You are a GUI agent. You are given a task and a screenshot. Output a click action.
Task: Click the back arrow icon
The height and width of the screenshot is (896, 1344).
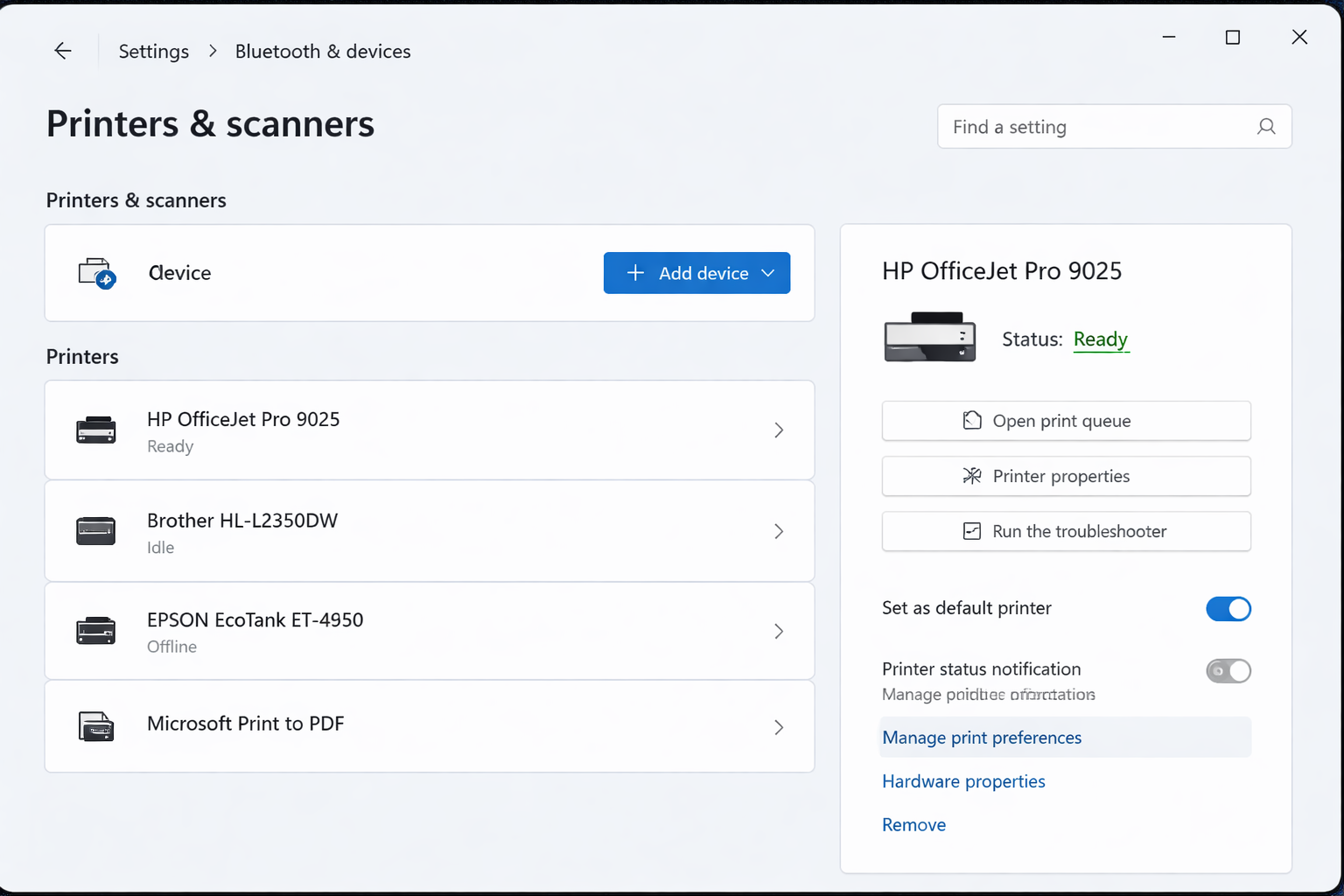[x=63, y=52]
